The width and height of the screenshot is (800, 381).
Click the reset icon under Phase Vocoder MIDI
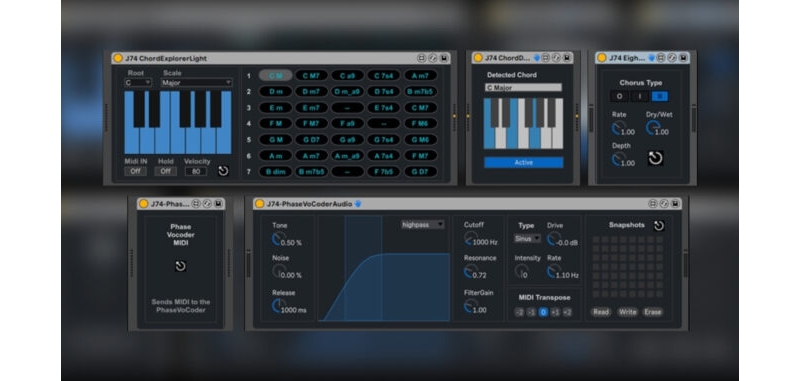(x=180, y=266)
